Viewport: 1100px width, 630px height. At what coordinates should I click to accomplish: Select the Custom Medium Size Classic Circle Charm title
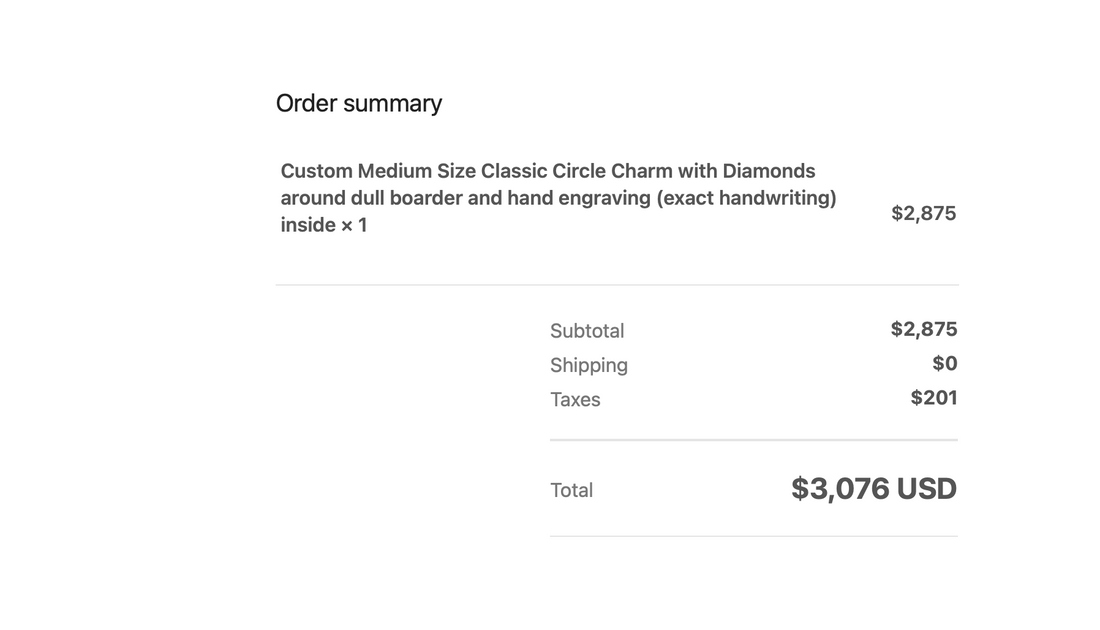tap(558, 198)
